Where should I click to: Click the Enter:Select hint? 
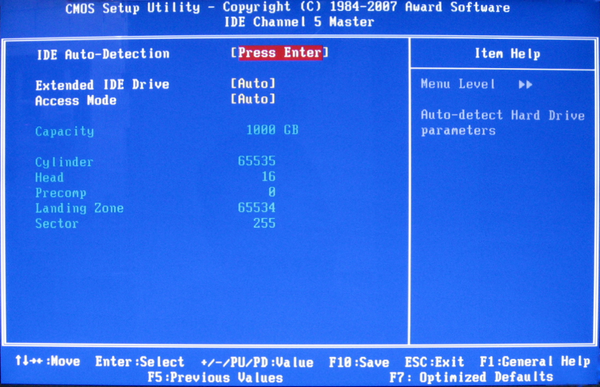pyautogui.click(x=140, y=362)
